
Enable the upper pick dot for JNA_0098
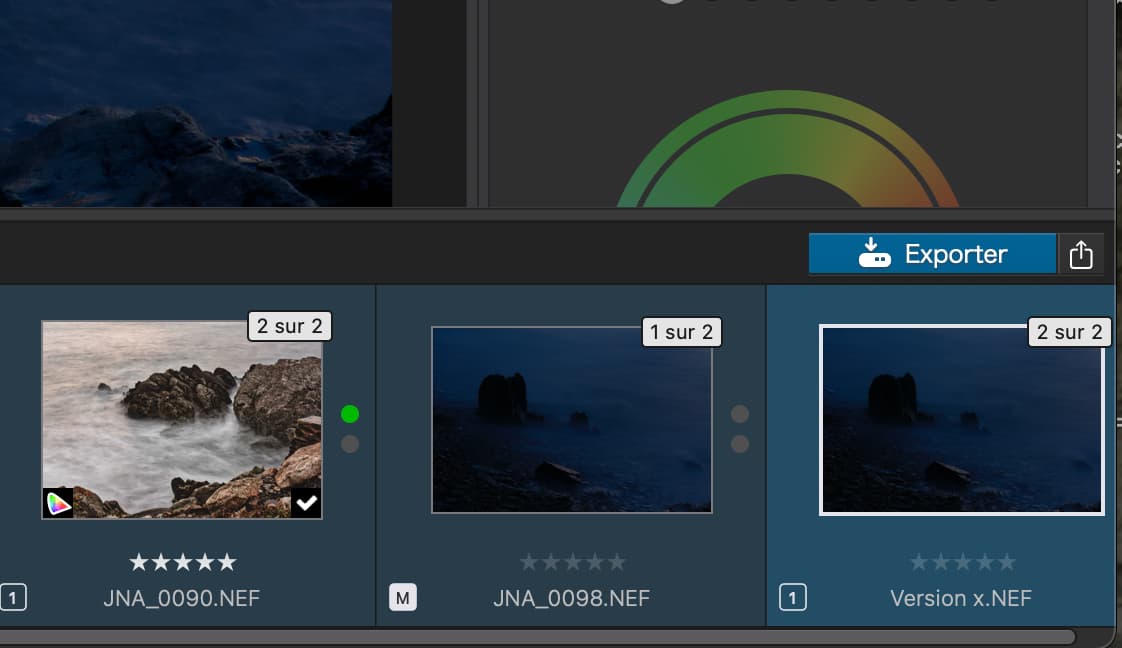739,414
